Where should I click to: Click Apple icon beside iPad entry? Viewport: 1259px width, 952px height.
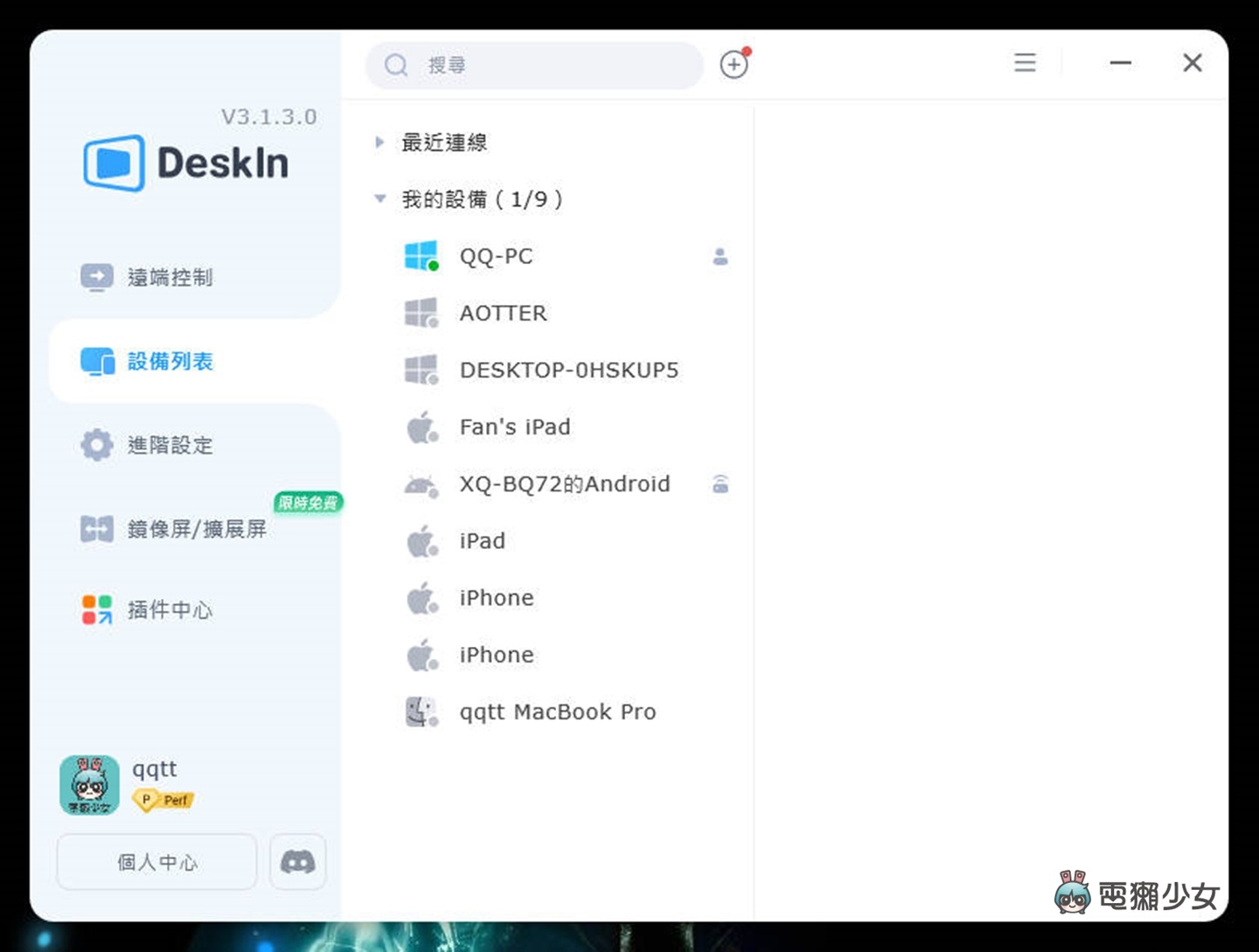point(422,541)
